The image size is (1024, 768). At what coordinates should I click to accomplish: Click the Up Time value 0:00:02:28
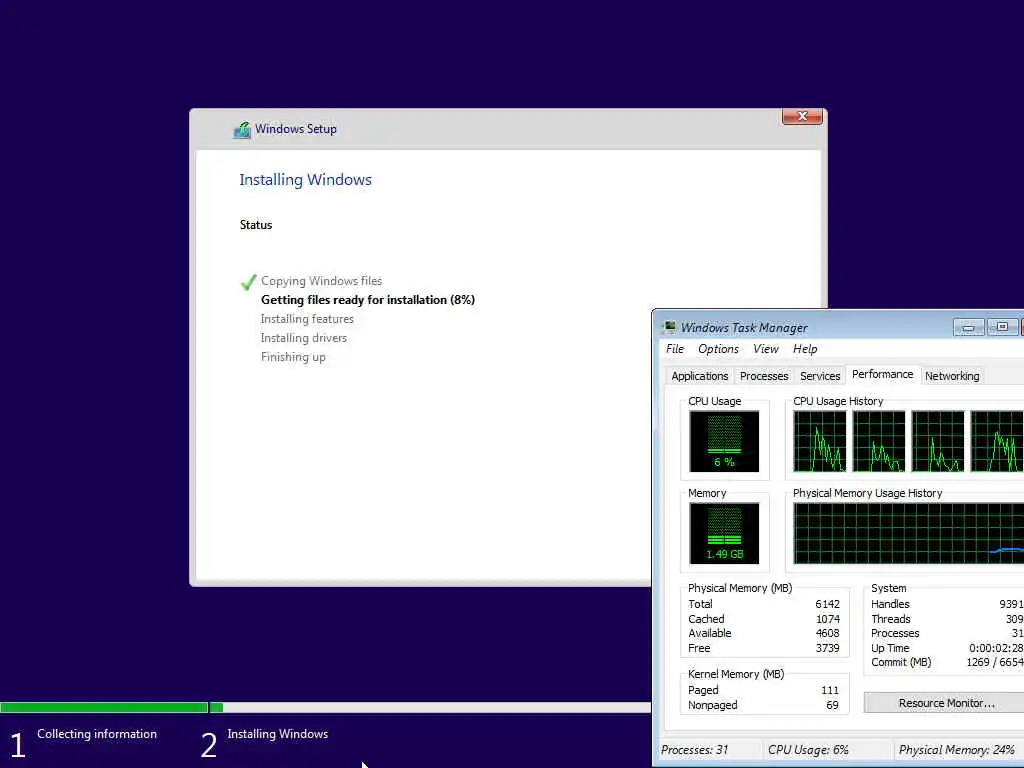tap(996, 648)
